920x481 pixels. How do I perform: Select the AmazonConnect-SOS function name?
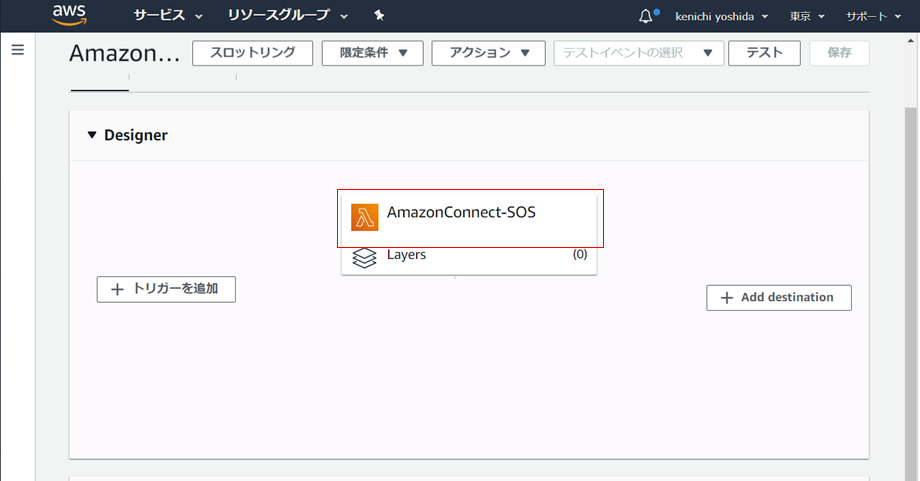tap(461, 212)
